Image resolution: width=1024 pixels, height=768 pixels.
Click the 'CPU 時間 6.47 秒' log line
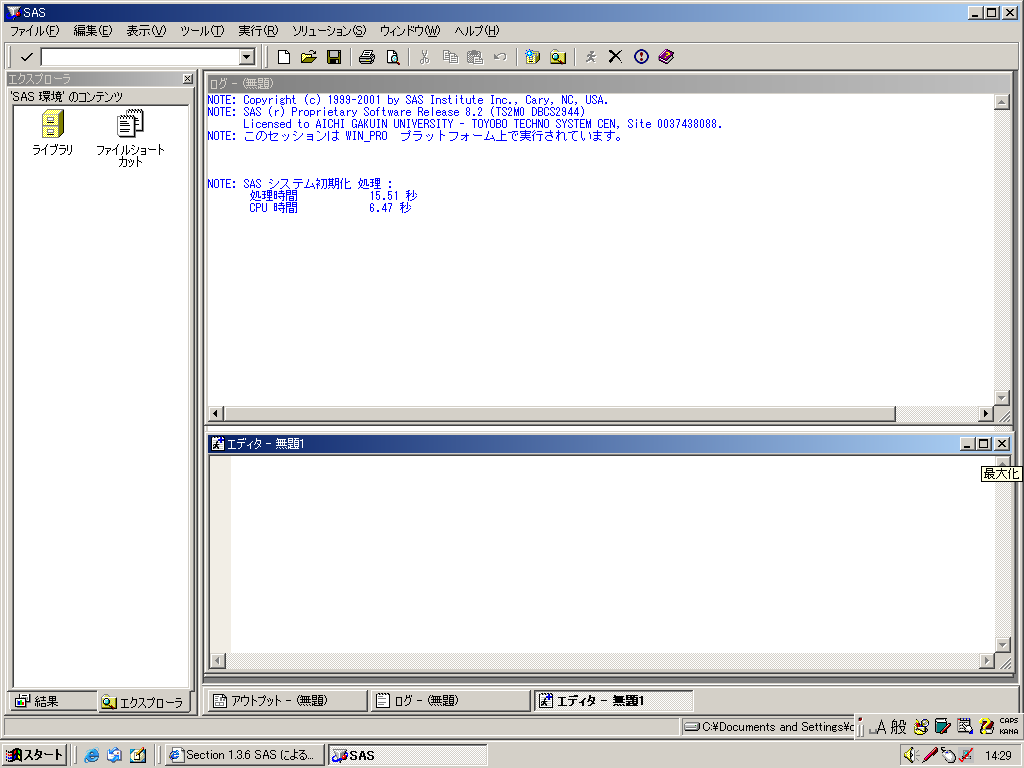pyautogui.click(x=330, y=208)
